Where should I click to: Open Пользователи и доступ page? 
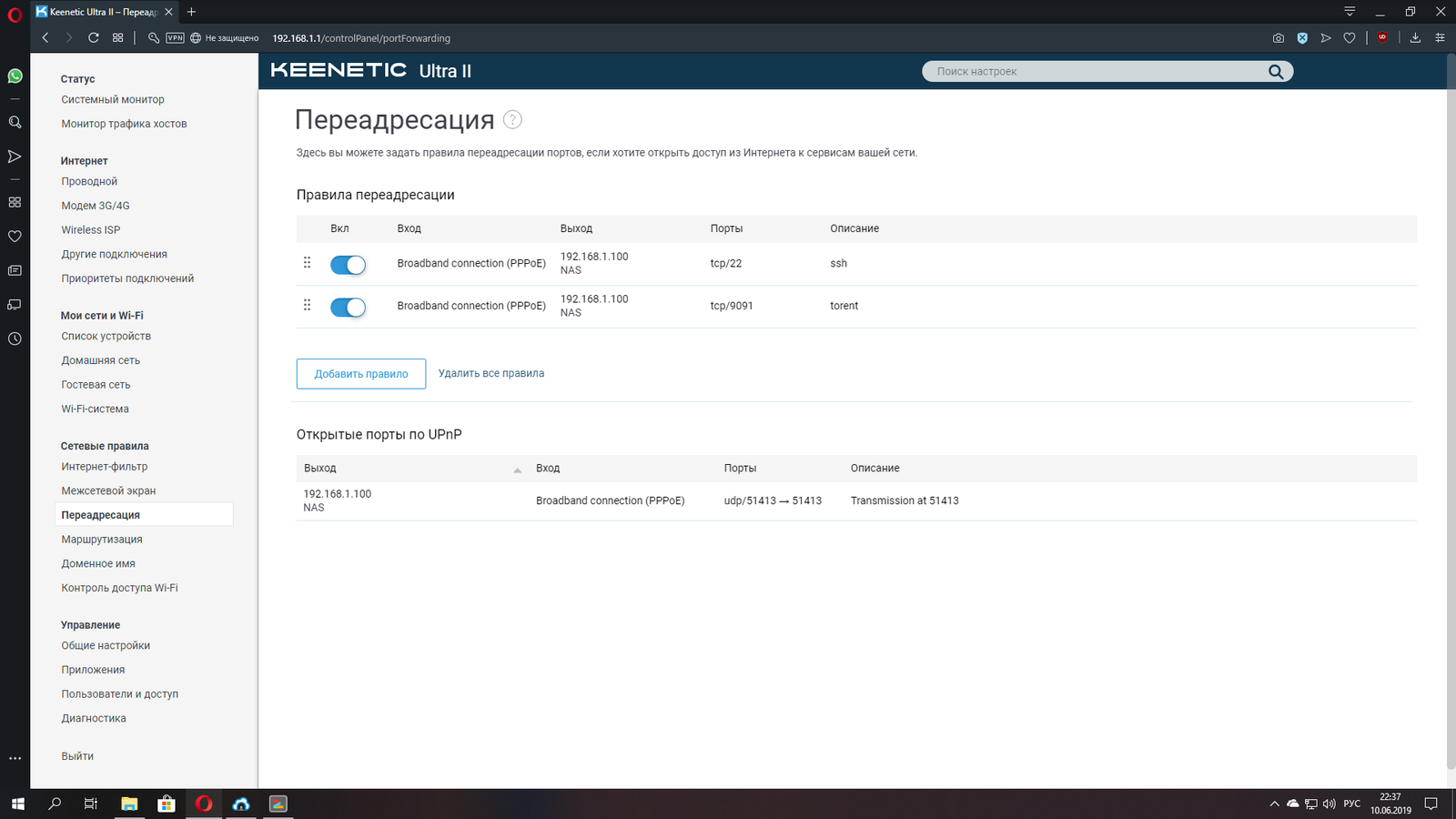click(120, 694)
